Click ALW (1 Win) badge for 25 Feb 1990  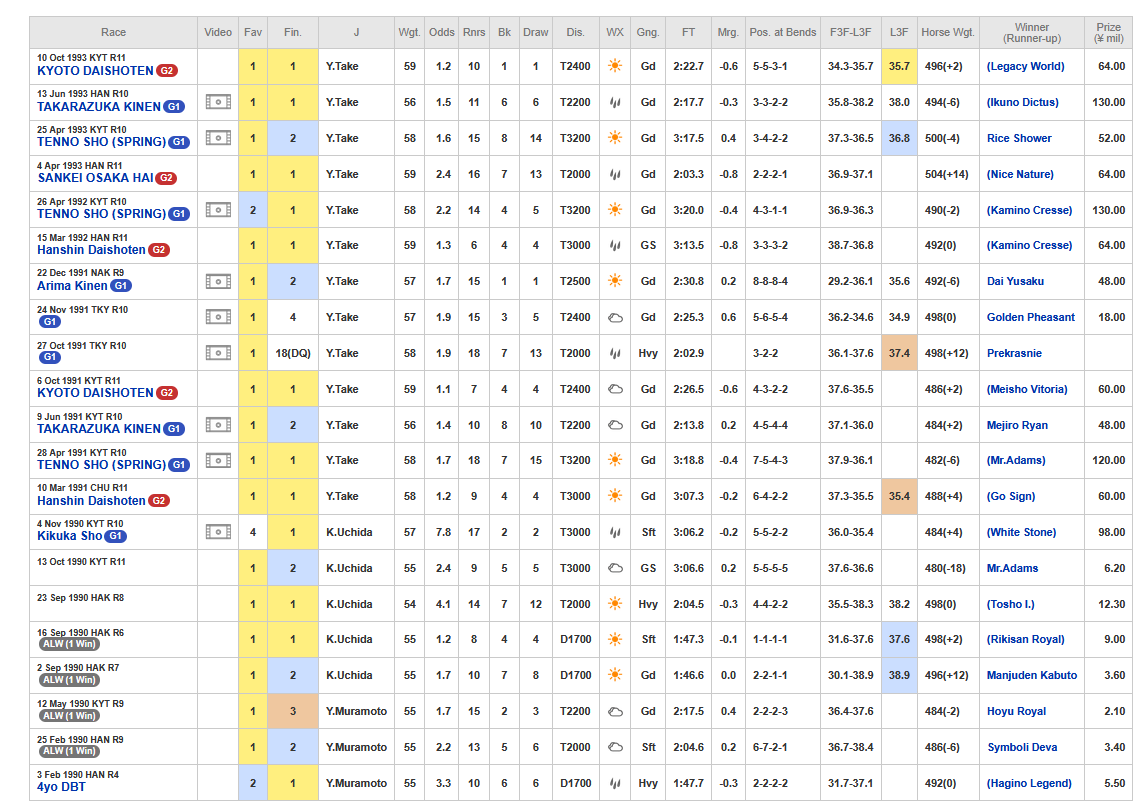pos(69,751)
